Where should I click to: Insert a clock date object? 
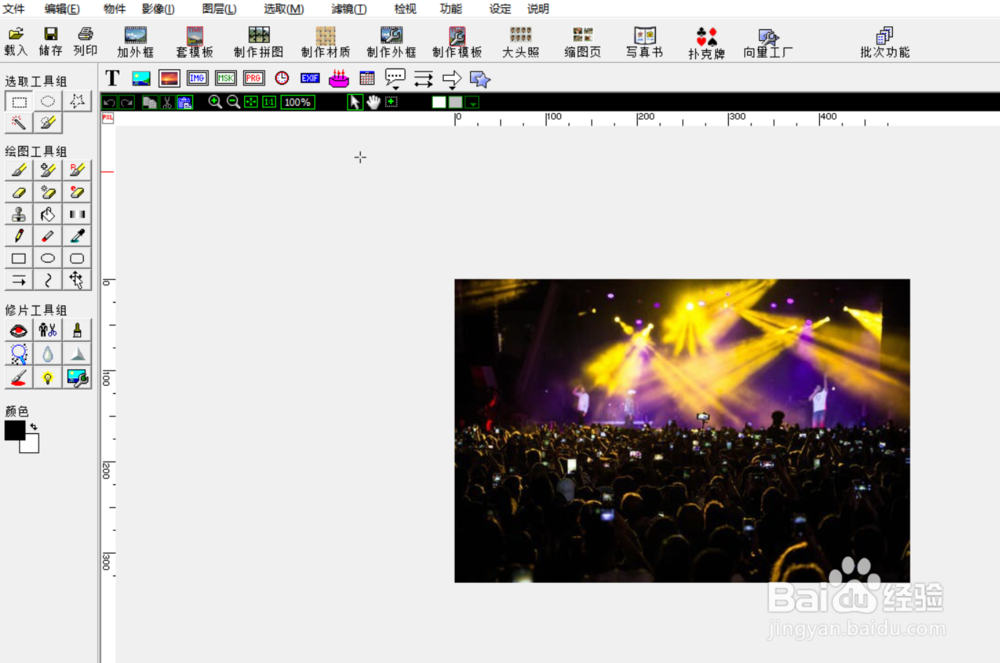[282, 78]
